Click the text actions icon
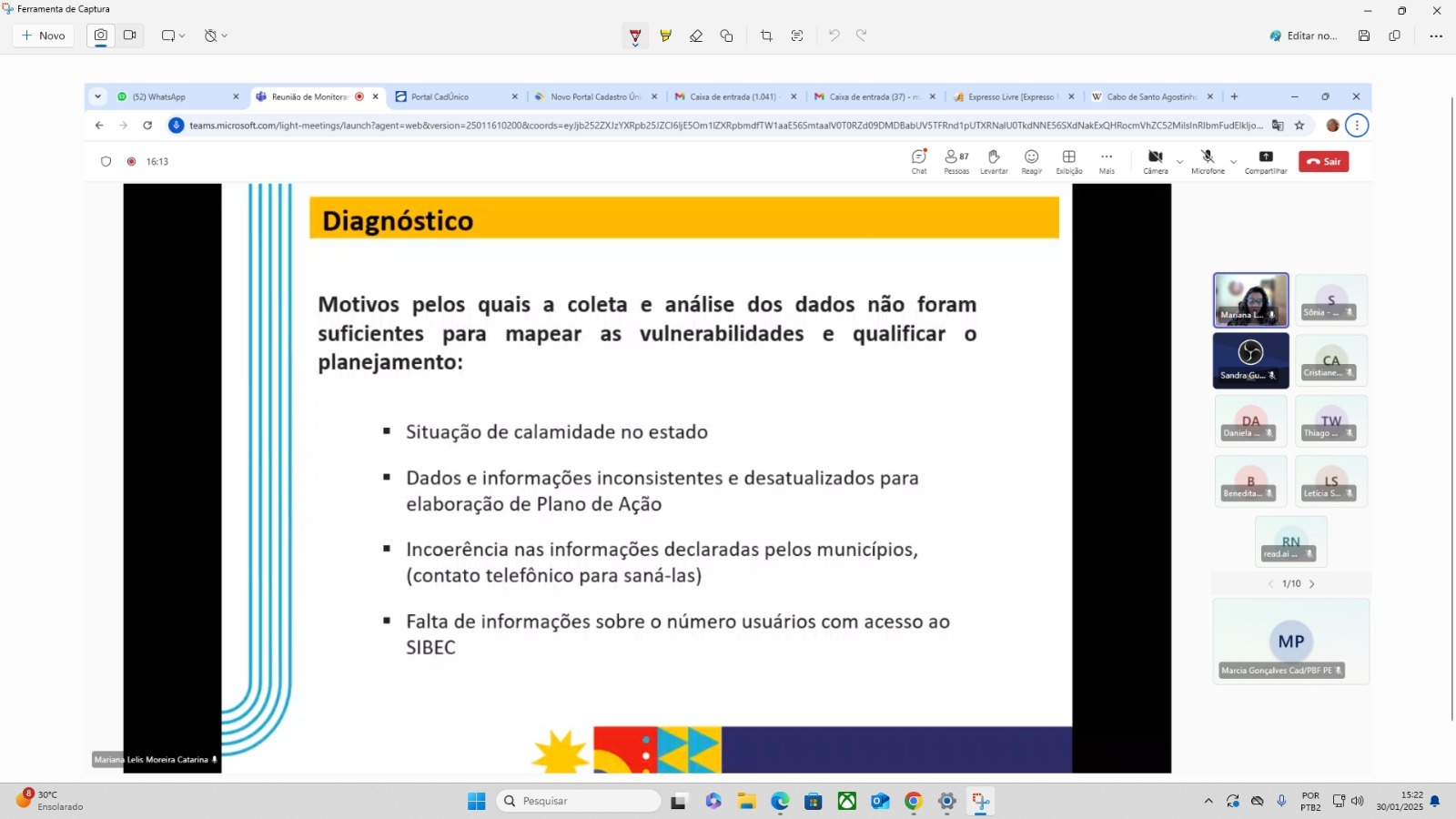The height and width of the screenshot is (819, 1456). pyautogui.click(x=797, y=35)
